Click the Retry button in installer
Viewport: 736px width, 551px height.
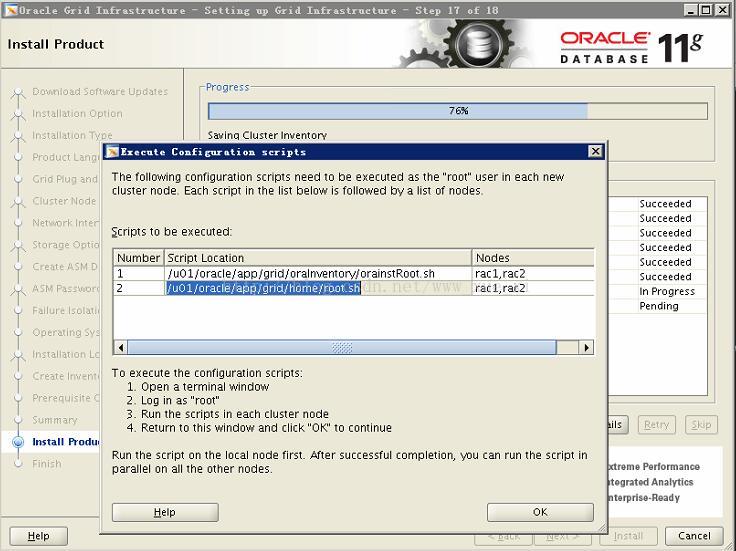(x=656, y=425)
